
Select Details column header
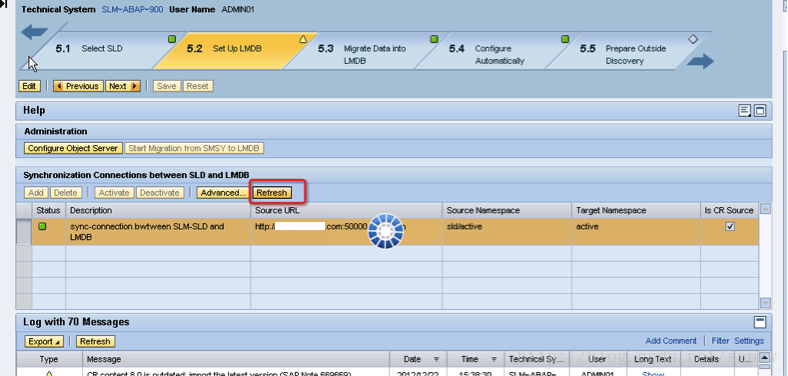coord(706,359)
